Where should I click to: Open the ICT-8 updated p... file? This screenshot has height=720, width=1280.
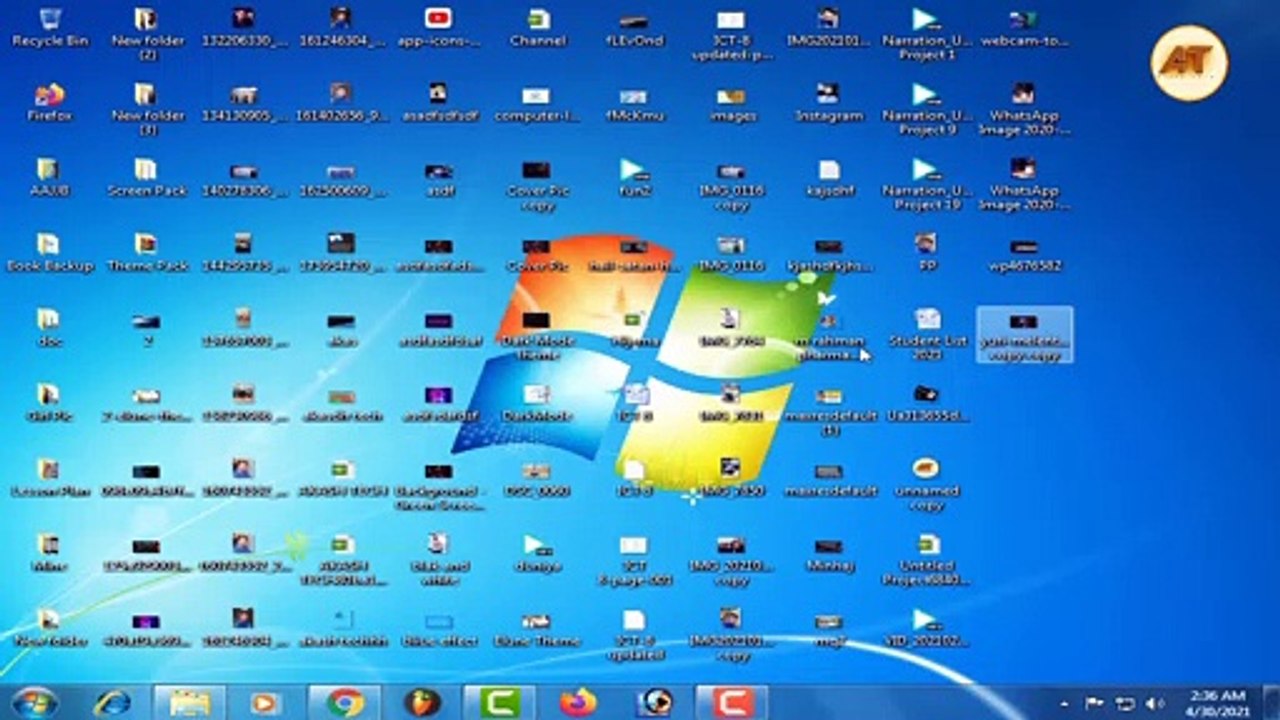pos(732,34)
